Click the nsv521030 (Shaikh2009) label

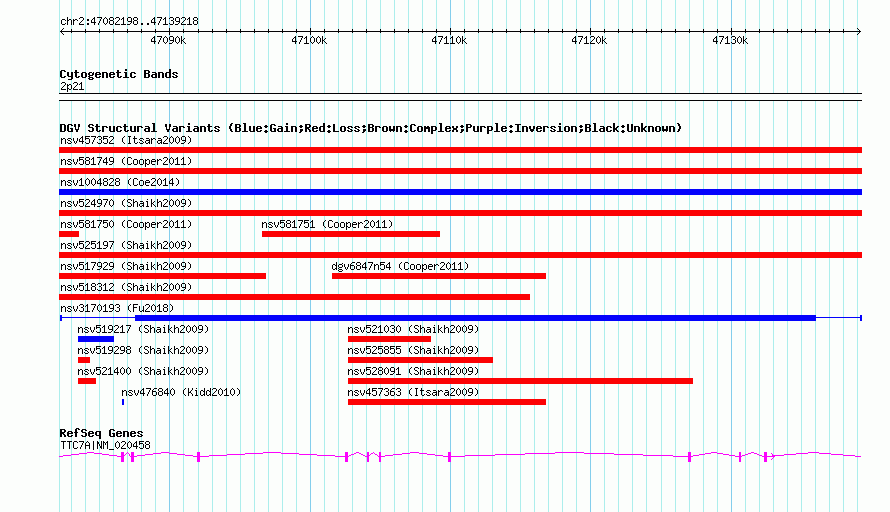pyautogui.click(x=413, y=329)
